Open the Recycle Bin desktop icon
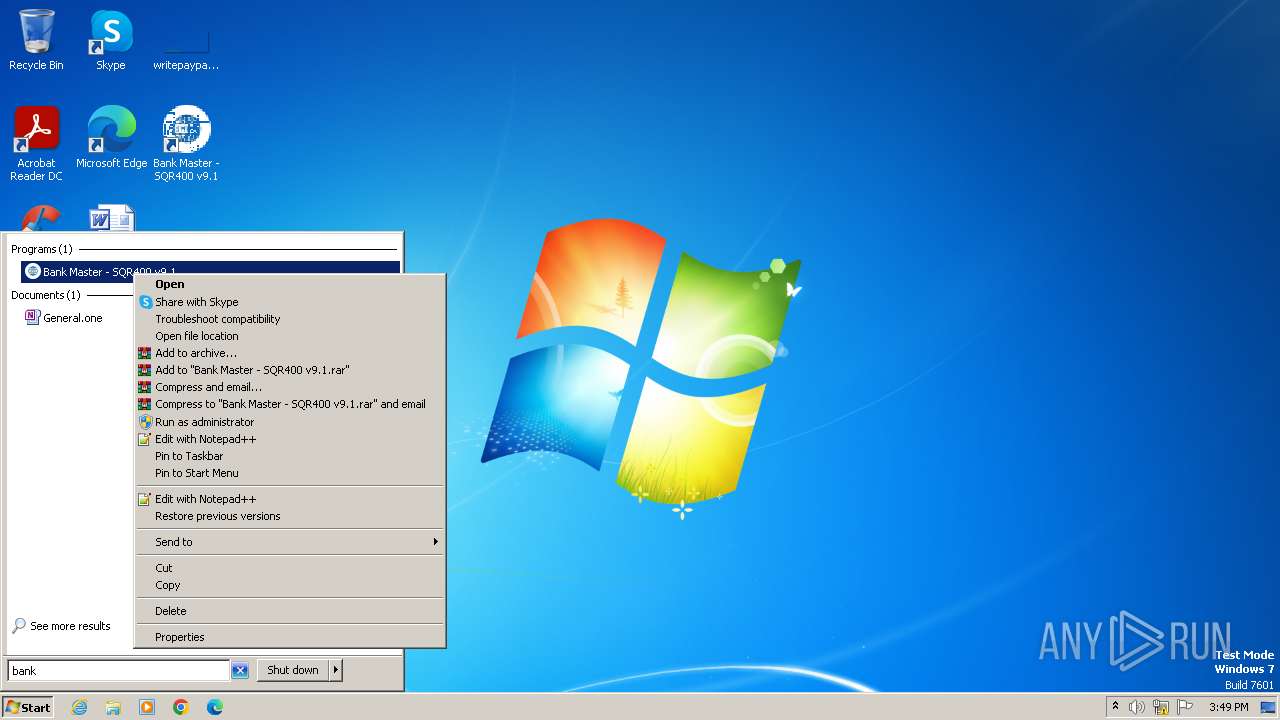 [36, 40]
